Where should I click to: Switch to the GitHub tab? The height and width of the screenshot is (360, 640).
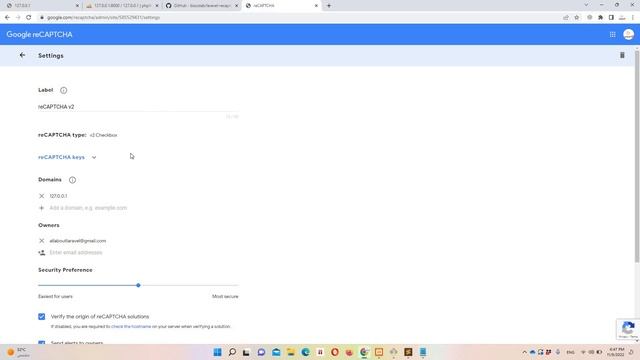click(x=202, y=6)
